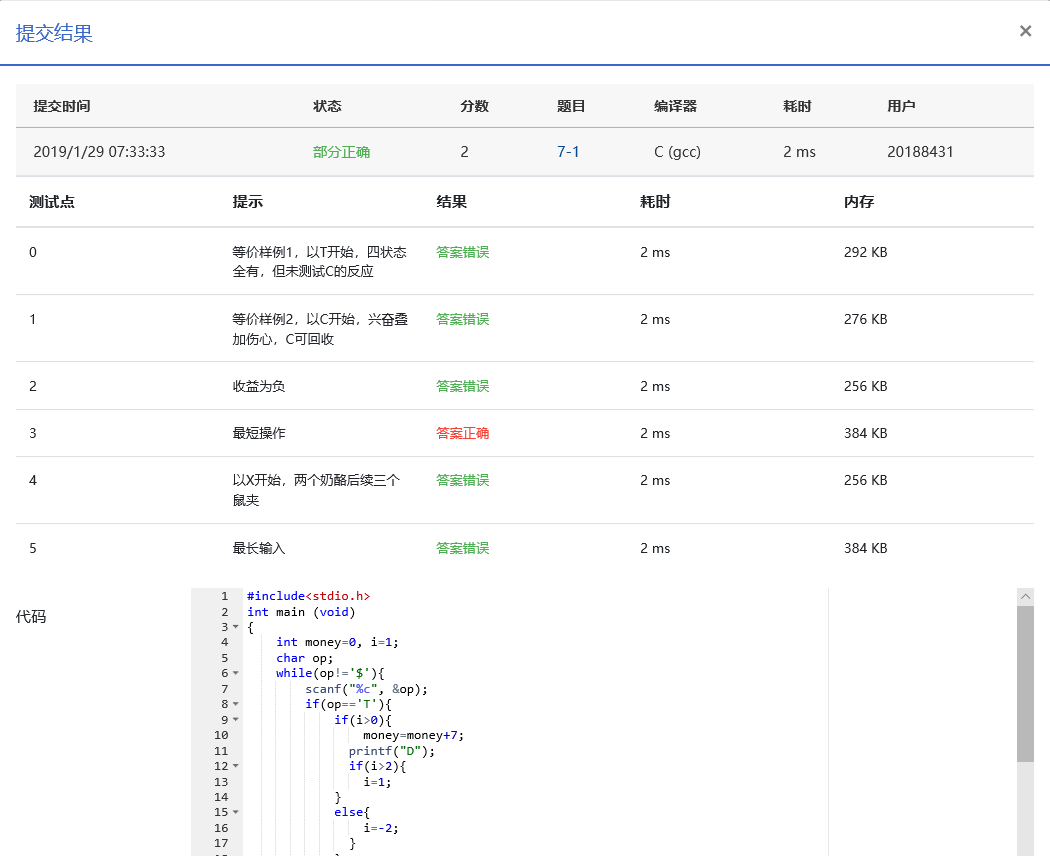Click the 提示 header
The width and height of the screenshot is (1050, 856).
click(248, 202)
